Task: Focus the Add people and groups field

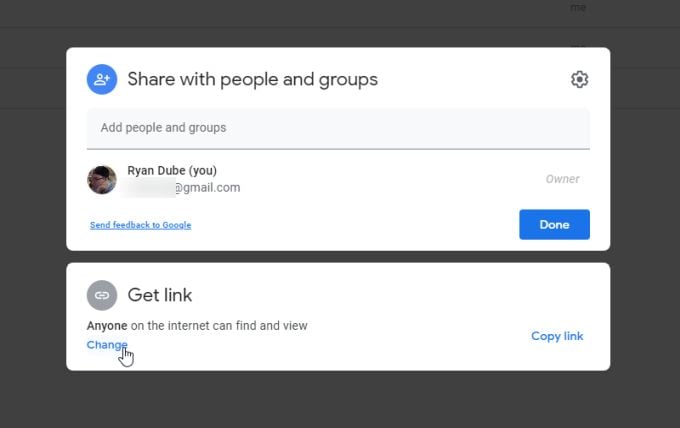Action: 338,128
